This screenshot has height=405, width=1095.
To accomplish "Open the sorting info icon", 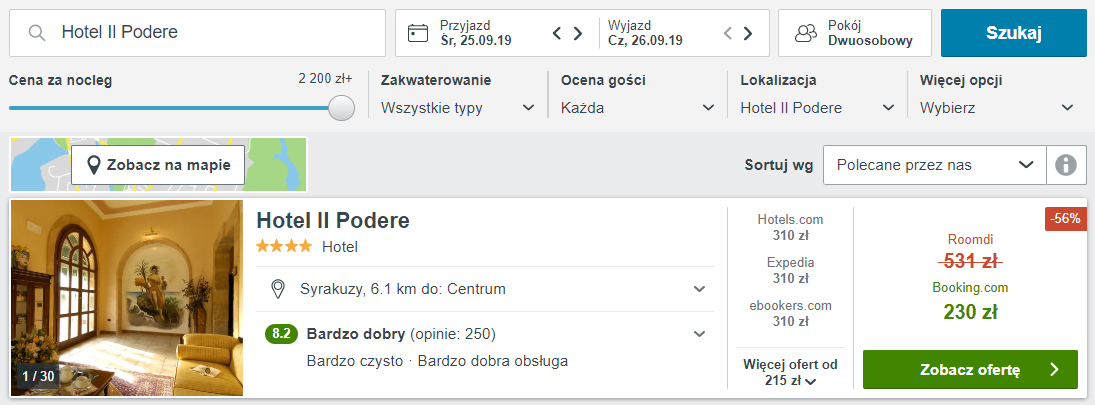I will point(1066,165).
